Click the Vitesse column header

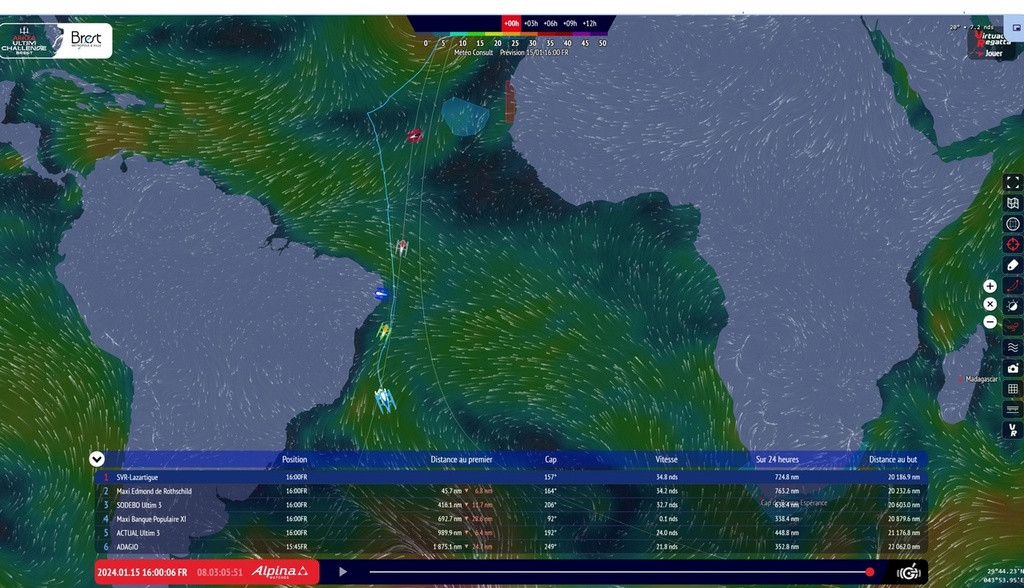click(x=666, y=459)
